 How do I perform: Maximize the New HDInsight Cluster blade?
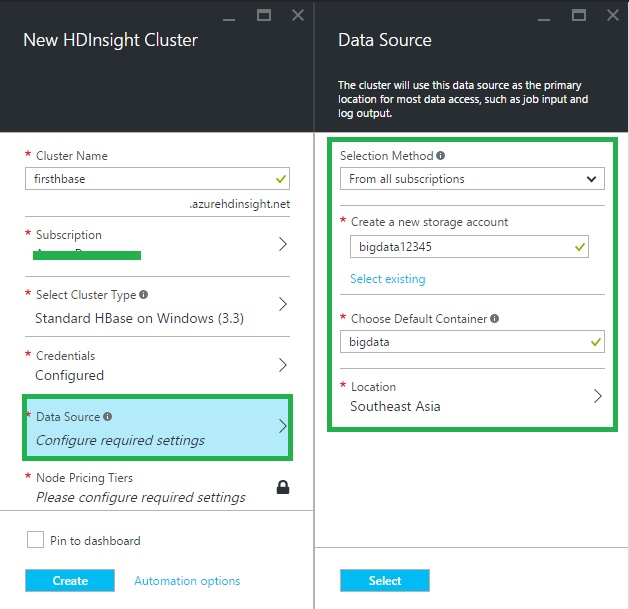point(264,15)
